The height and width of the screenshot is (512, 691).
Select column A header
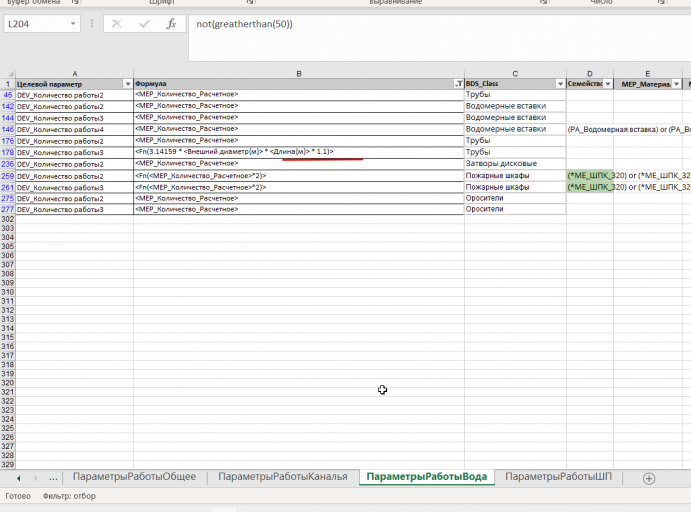coord(74,74)
